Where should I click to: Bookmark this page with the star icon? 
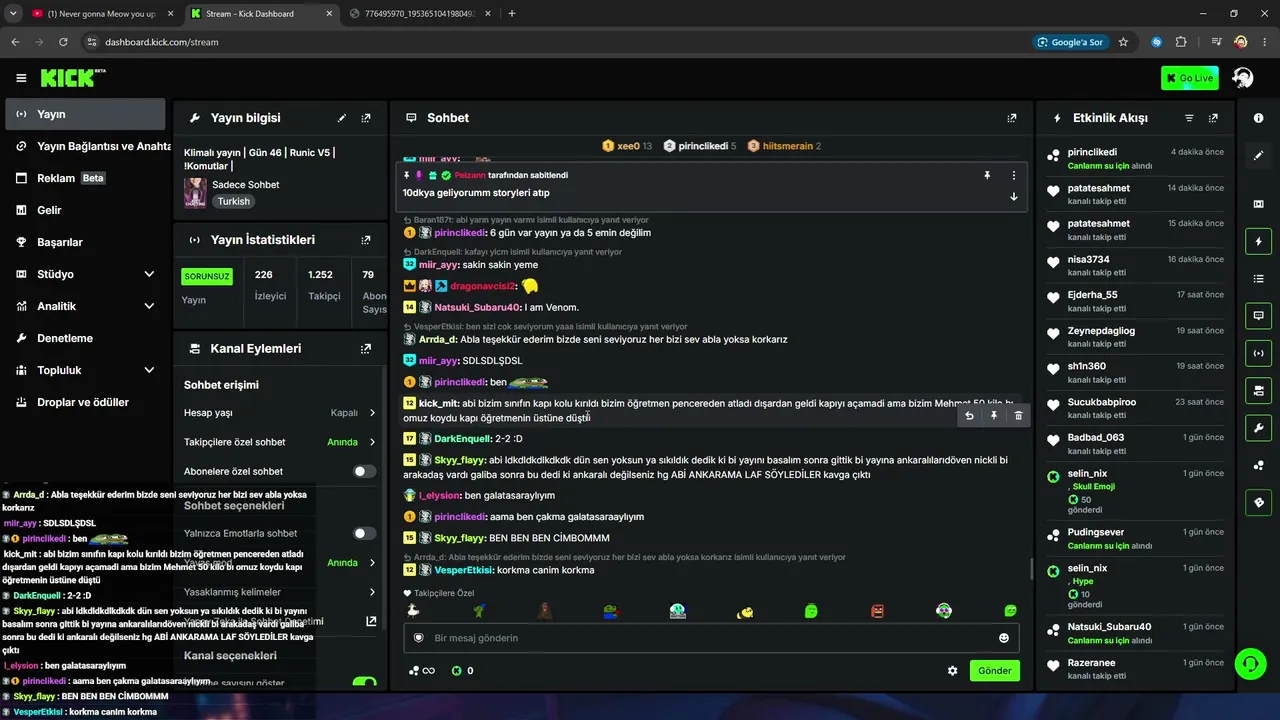(1123, 42)
